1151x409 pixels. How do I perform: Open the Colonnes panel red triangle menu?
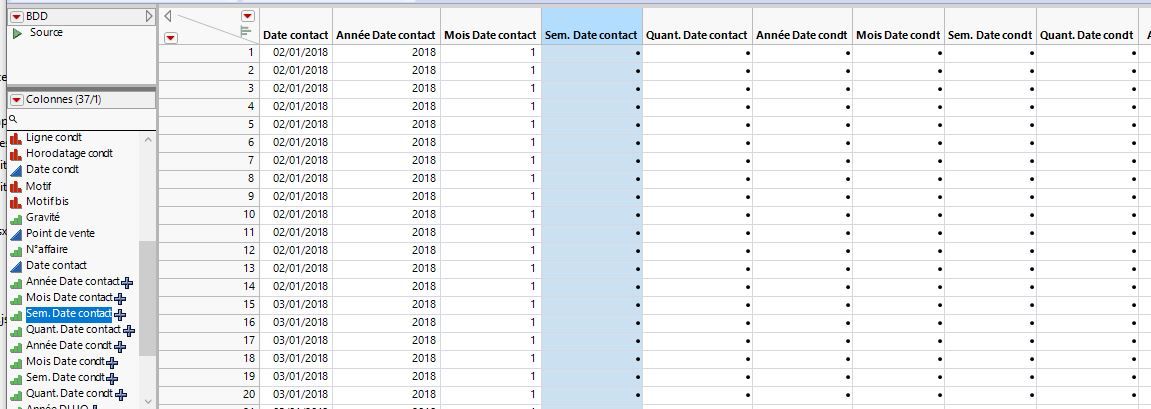coord(16,99)
